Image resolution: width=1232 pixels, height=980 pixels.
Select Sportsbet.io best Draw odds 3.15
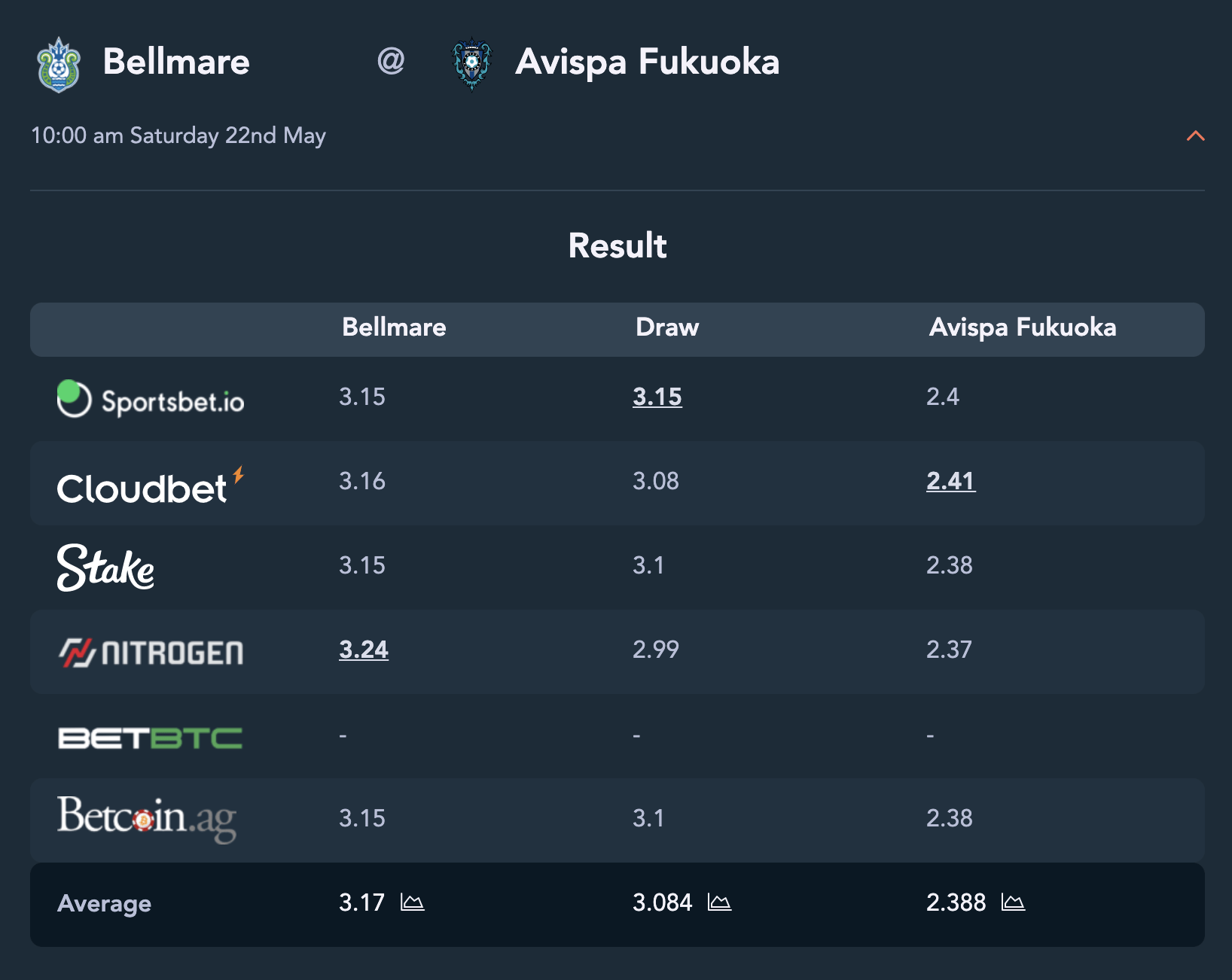[657, 397]
